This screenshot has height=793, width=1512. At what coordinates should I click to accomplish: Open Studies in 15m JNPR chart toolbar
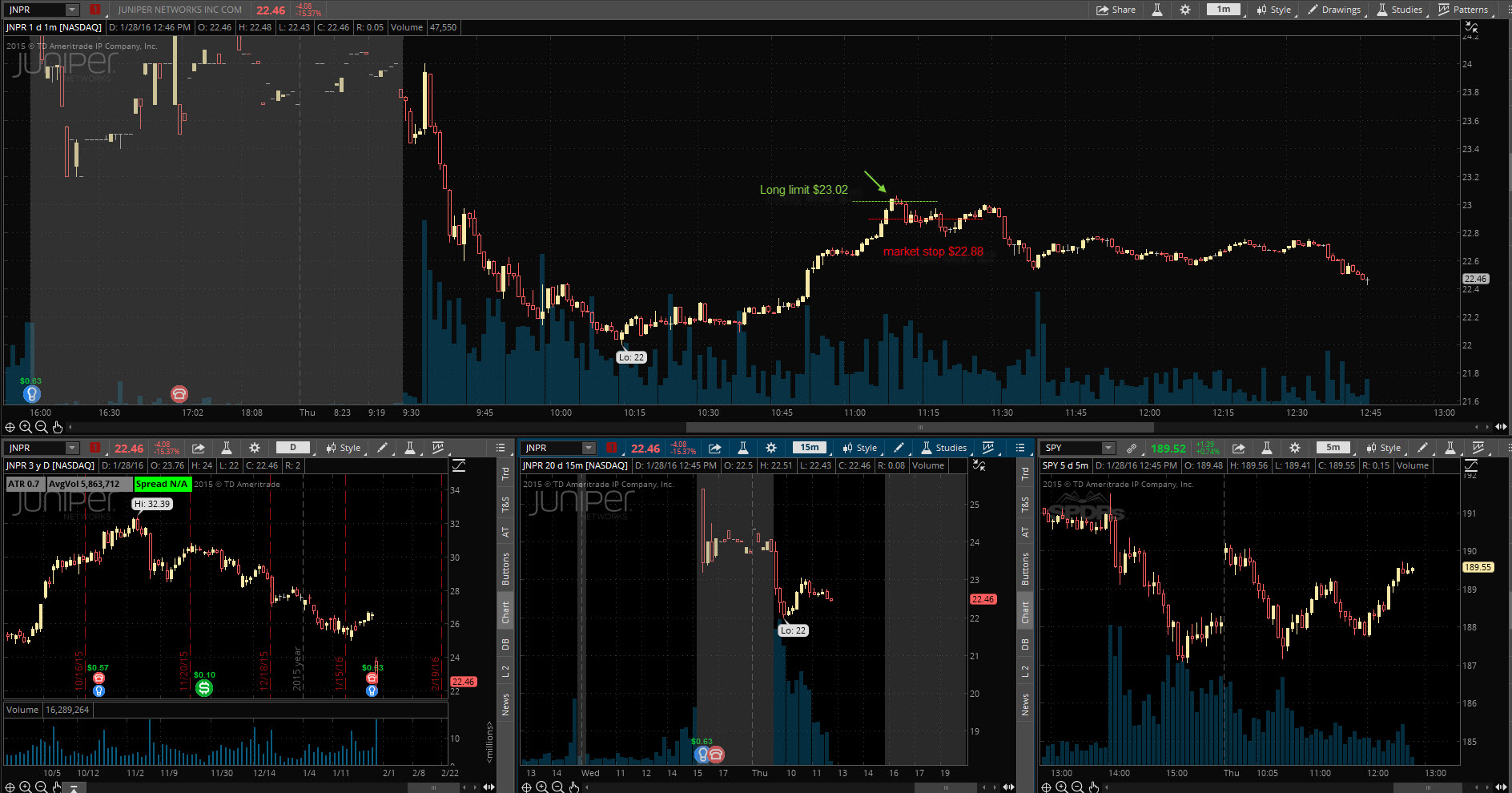[x=943, y=448]
